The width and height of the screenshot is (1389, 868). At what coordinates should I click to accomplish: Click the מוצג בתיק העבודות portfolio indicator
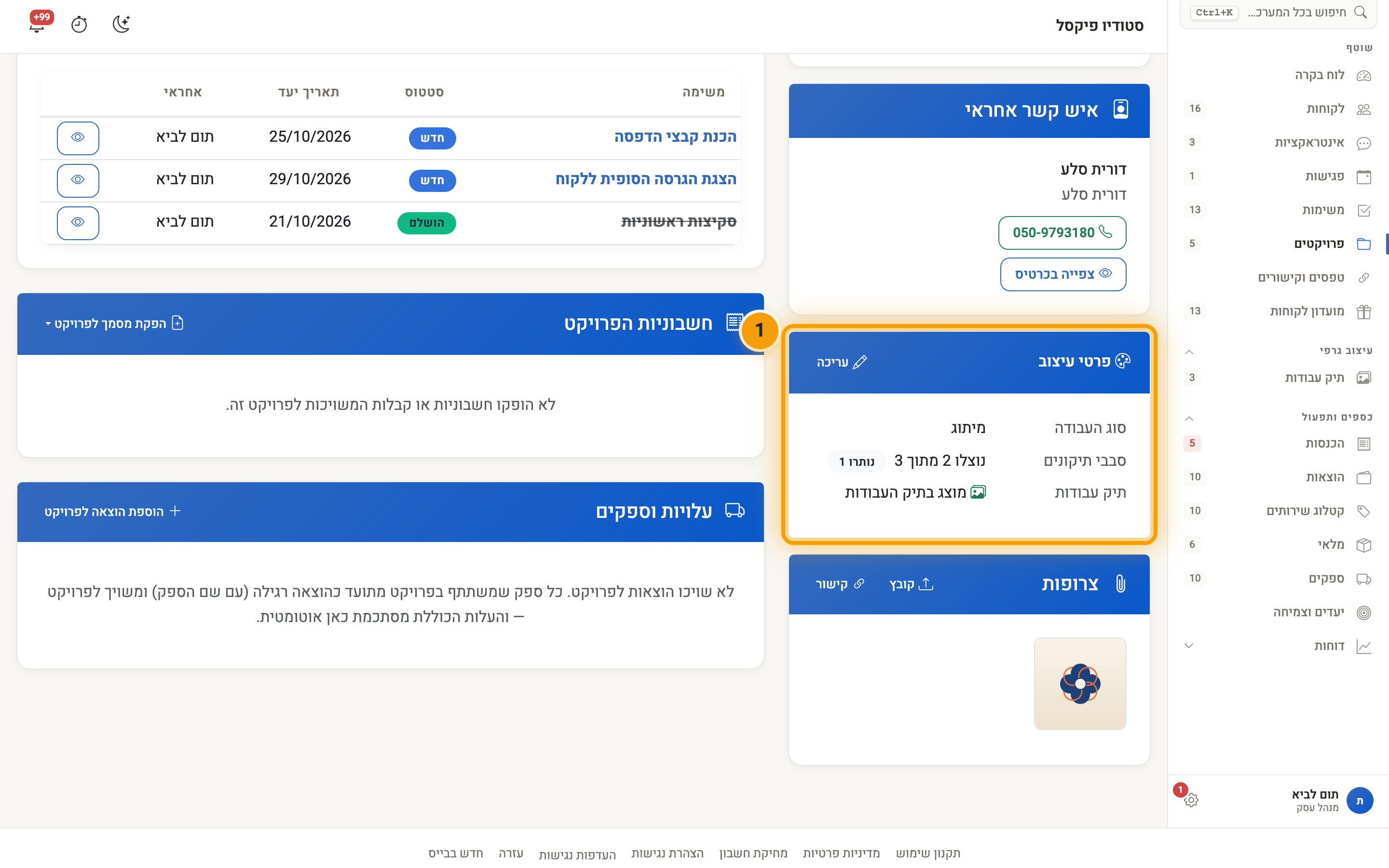[915, 492]
